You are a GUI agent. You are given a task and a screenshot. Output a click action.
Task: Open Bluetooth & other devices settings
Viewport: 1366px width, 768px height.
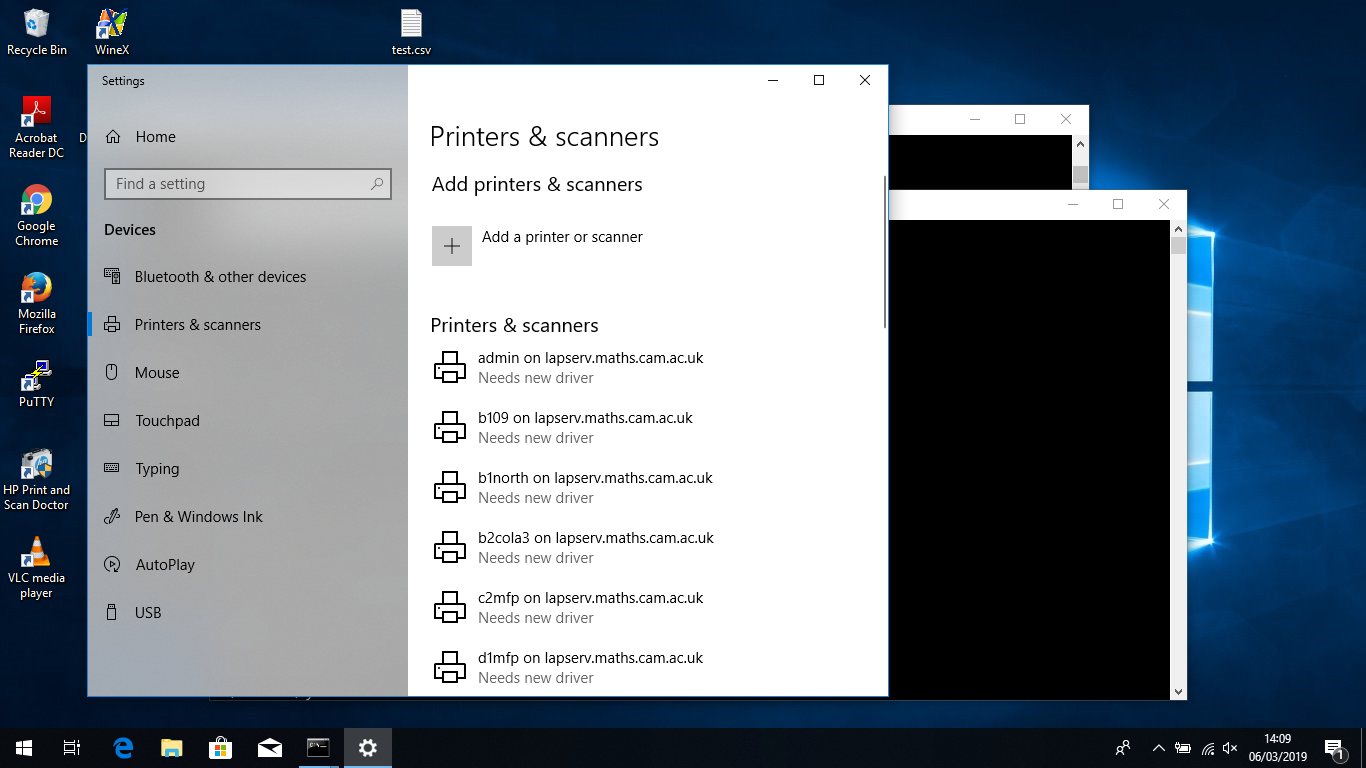220,277
